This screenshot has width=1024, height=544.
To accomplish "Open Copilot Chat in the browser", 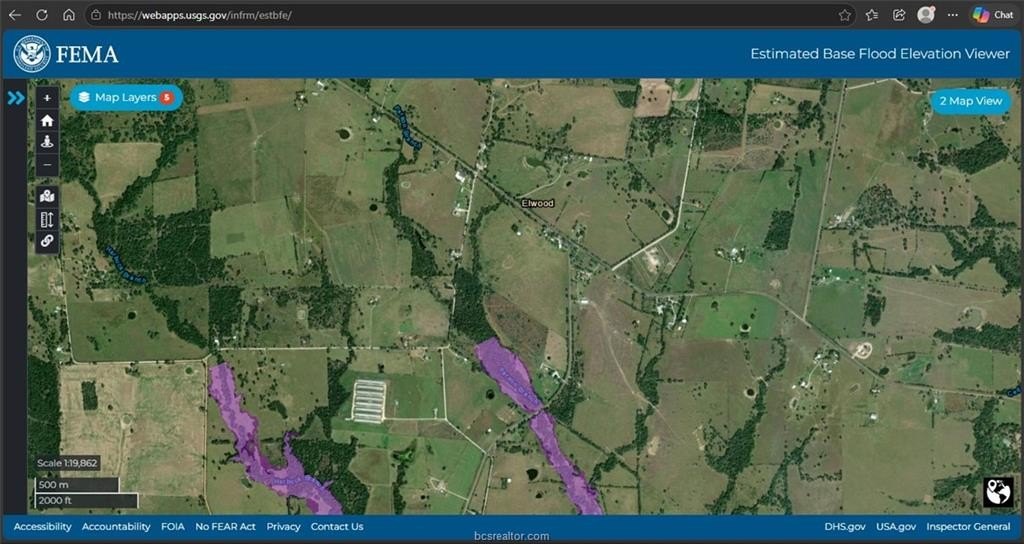I will pos(993,14).
